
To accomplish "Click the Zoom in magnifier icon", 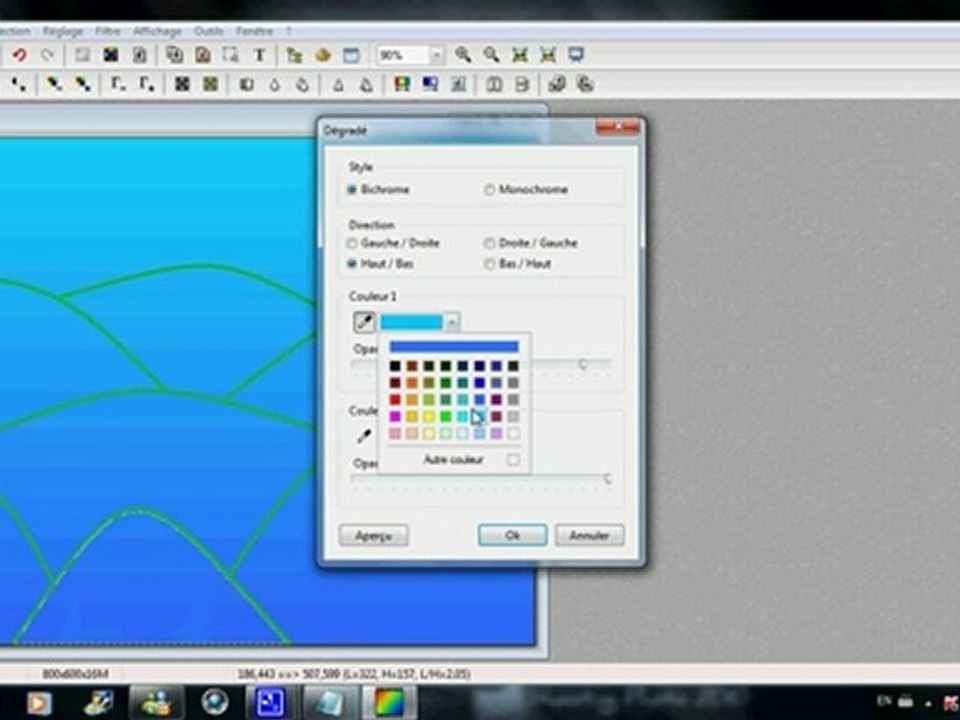I will (x=463, y=55).
